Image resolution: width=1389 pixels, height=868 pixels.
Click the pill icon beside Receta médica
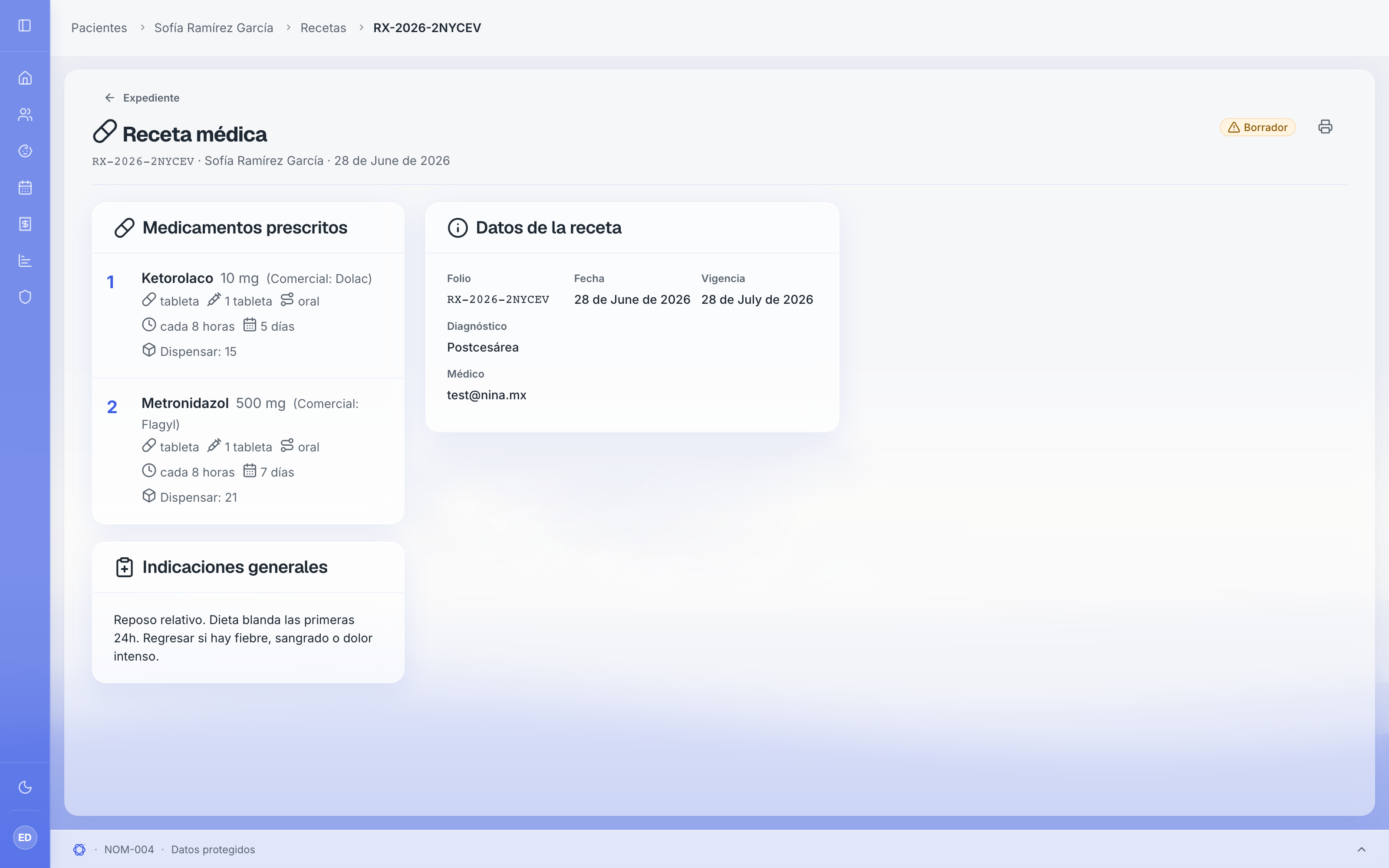105,132
